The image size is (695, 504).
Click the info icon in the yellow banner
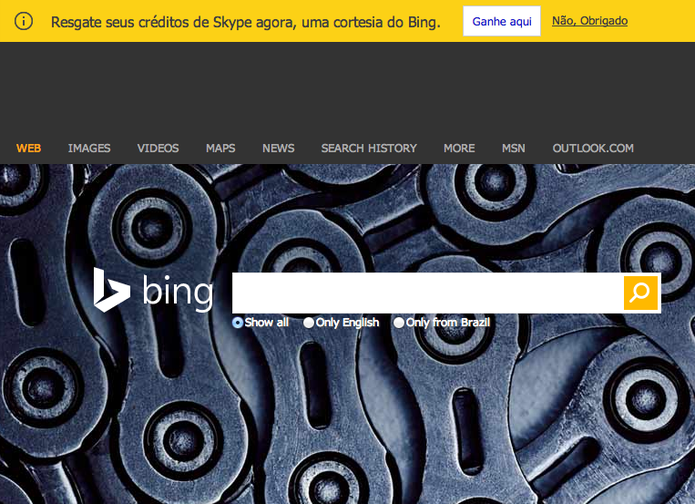(23, 21)
